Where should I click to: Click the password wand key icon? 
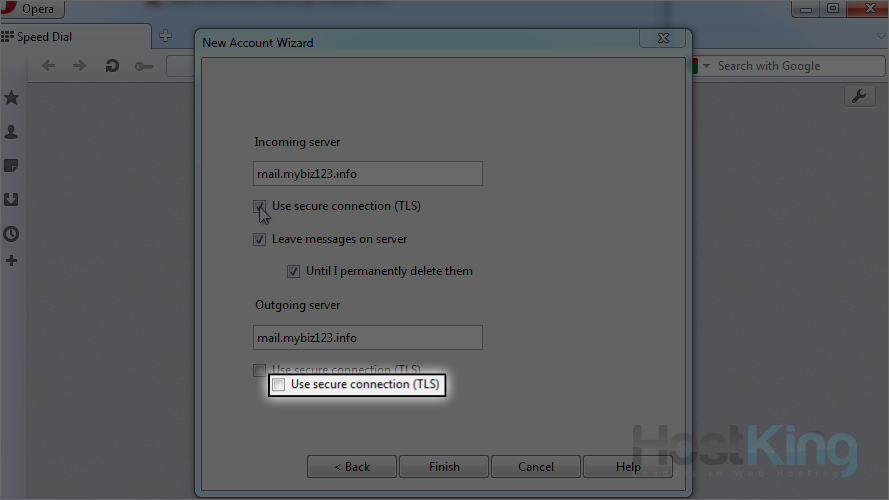click(144, 66)
